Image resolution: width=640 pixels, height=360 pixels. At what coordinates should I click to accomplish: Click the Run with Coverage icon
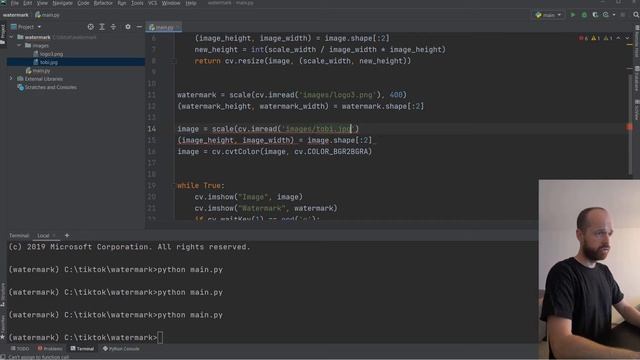[x=595, y=15]
